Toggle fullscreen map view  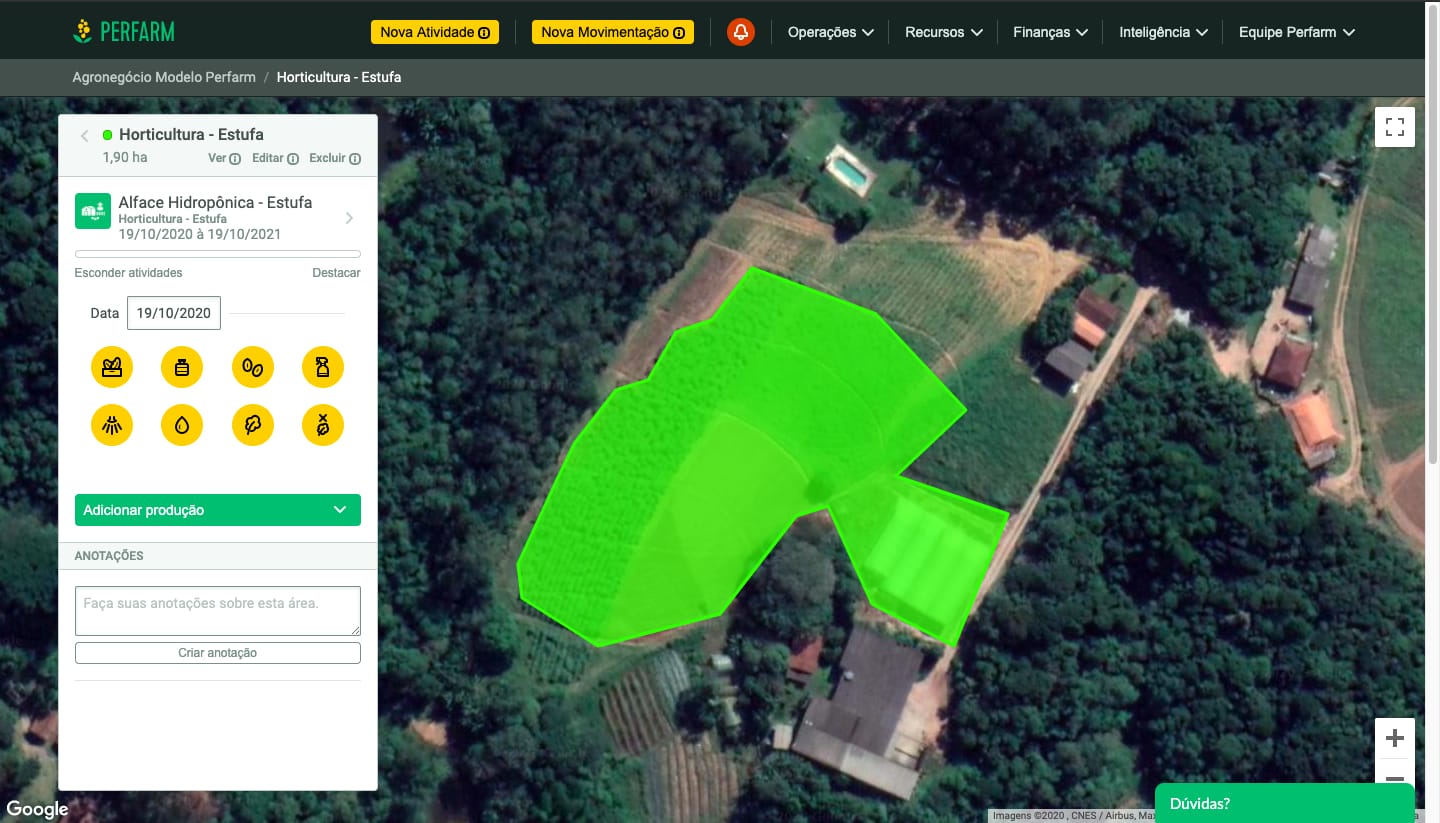pos(1394,127)
